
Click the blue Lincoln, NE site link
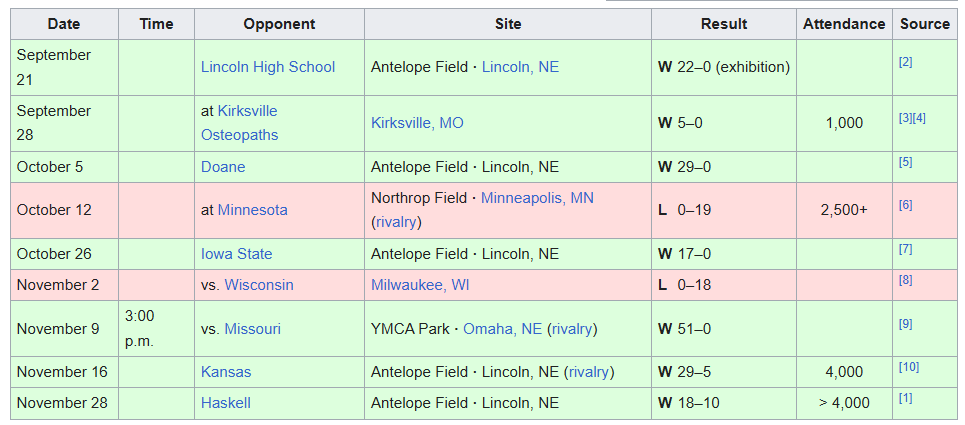(x=520, y=67)
